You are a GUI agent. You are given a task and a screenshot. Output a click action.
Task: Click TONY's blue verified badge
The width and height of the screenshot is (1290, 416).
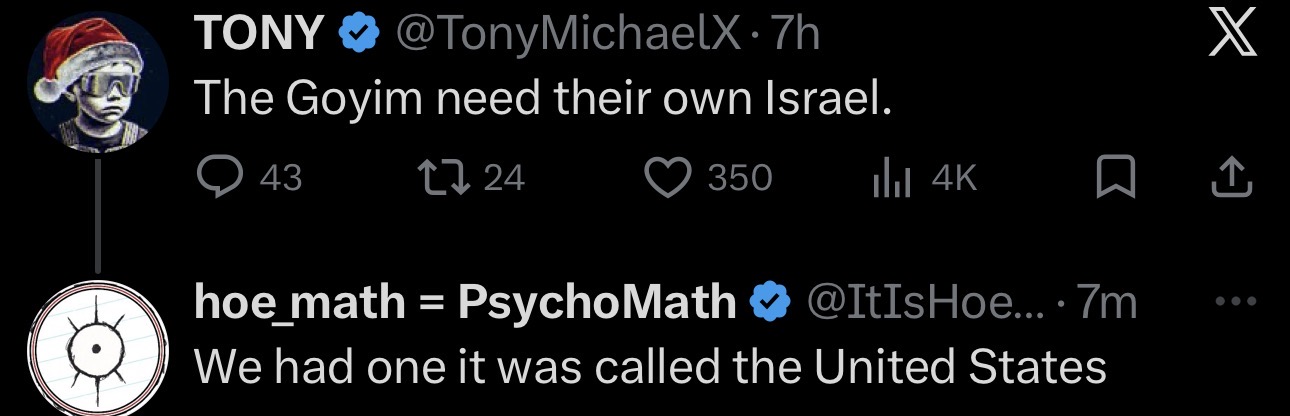click(x=358, y=36)
